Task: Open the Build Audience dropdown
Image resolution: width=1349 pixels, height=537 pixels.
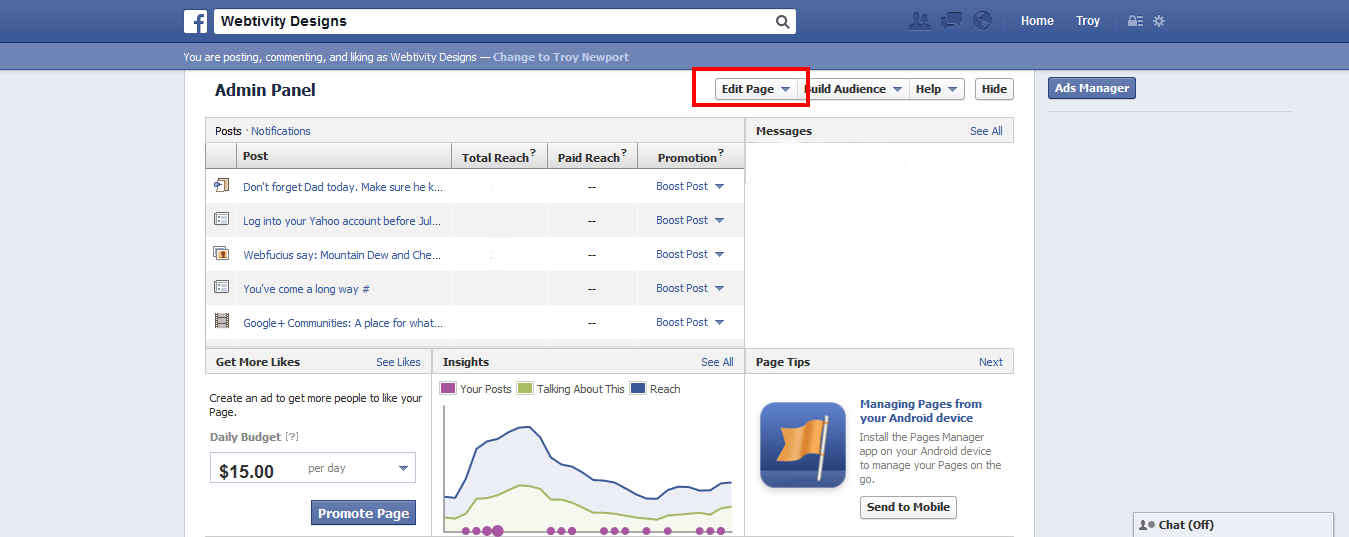Action: [x=853, y=89]
